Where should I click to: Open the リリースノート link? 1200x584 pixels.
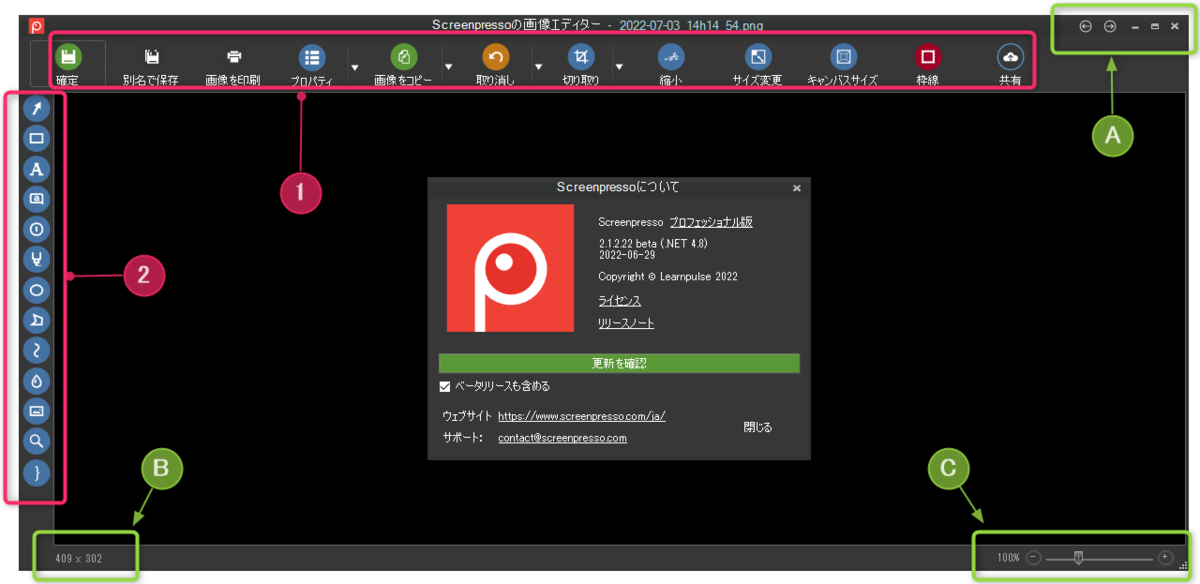tap(626, 323)
